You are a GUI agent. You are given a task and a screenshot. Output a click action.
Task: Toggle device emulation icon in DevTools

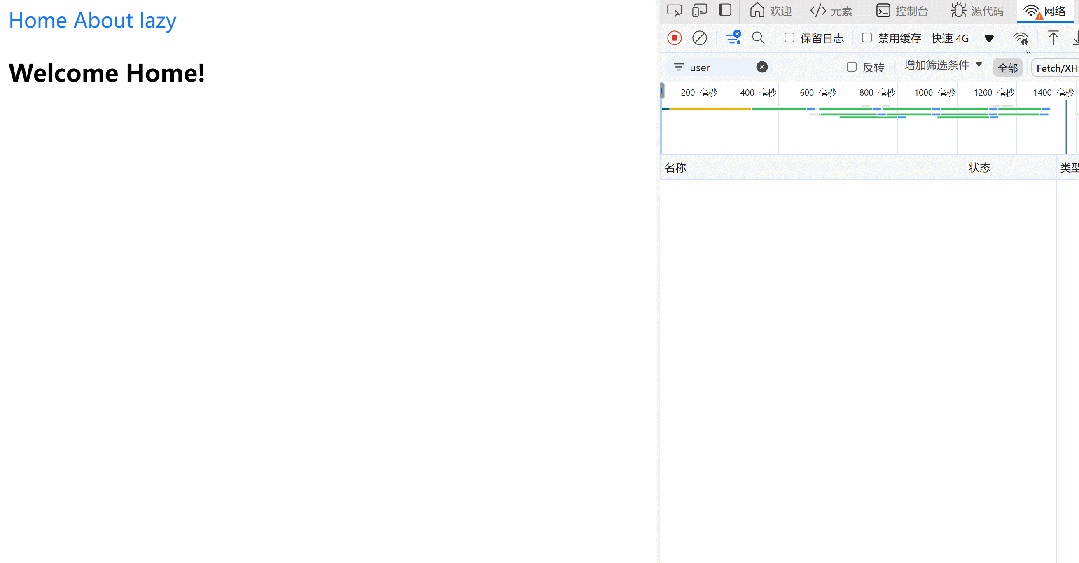click(x=700, y=10)
